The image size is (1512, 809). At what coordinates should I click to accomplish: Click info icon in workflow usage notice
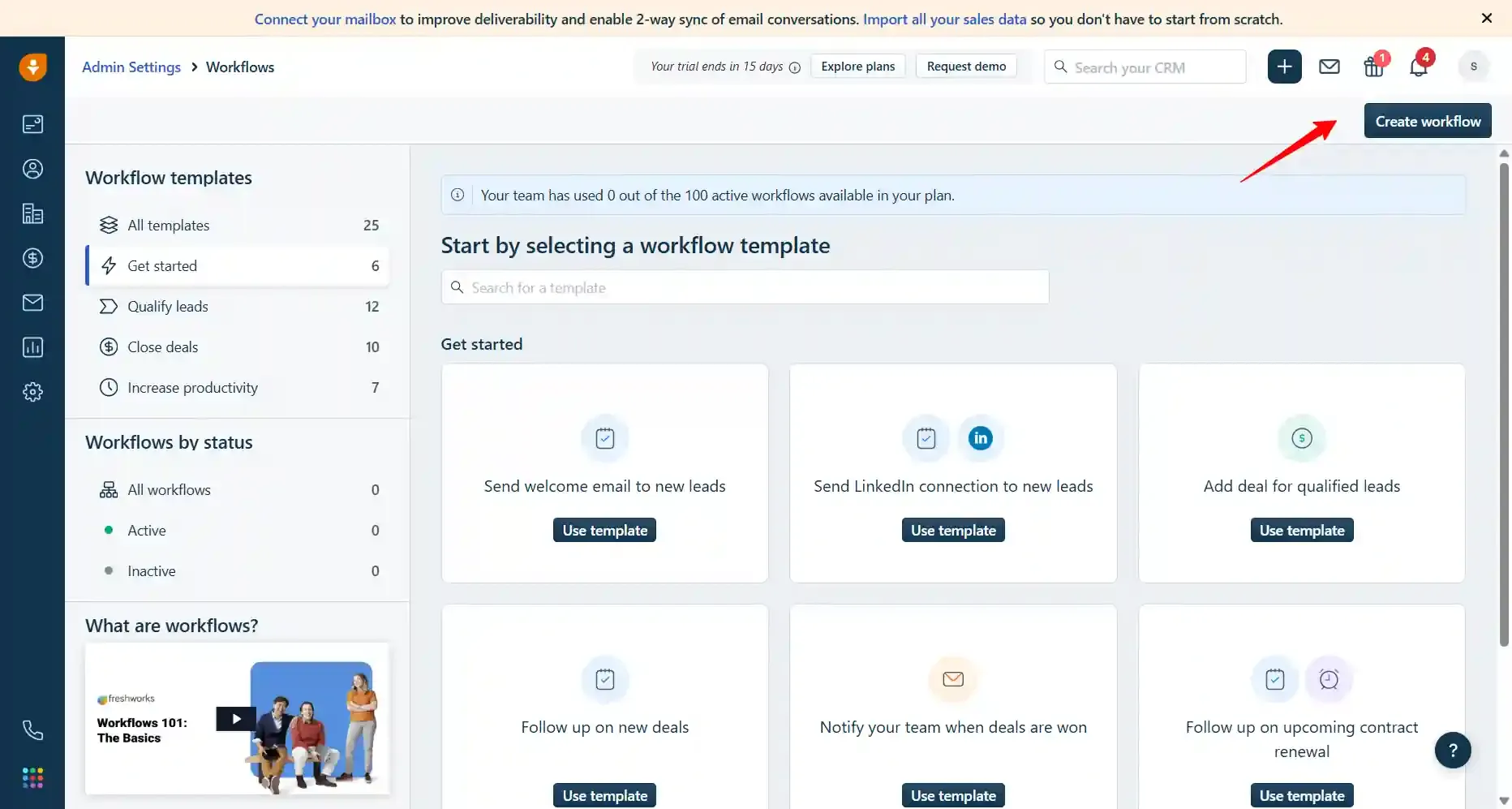click(x=457, y=195)
